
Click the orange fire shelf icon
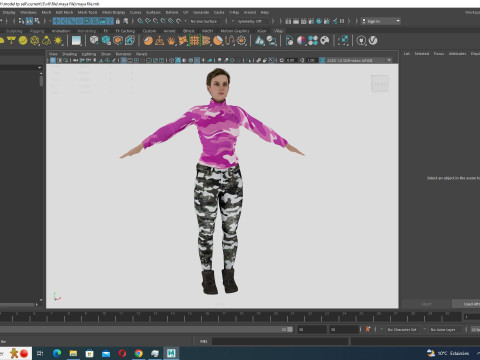pos(171,41)
